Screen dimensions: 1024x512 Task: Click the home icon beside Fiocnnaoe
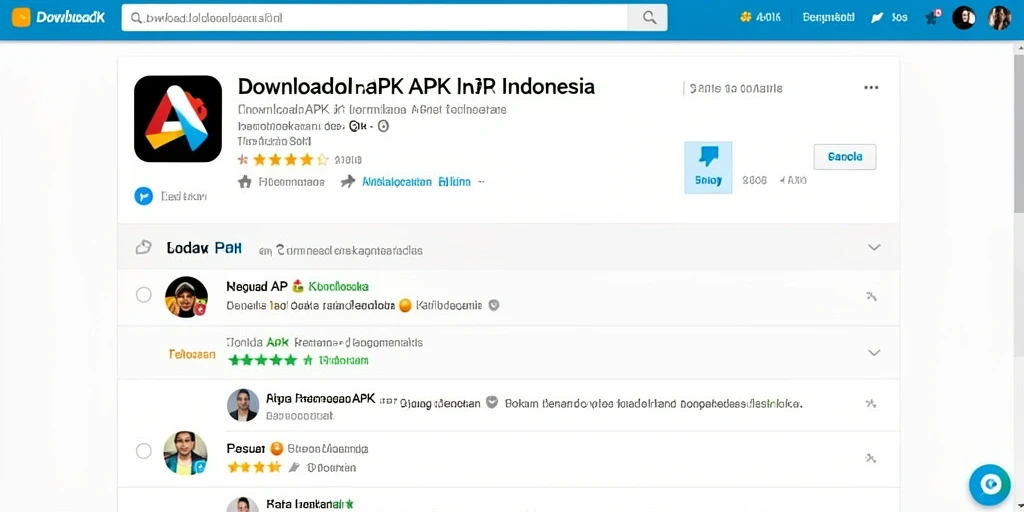pos(245,182)
